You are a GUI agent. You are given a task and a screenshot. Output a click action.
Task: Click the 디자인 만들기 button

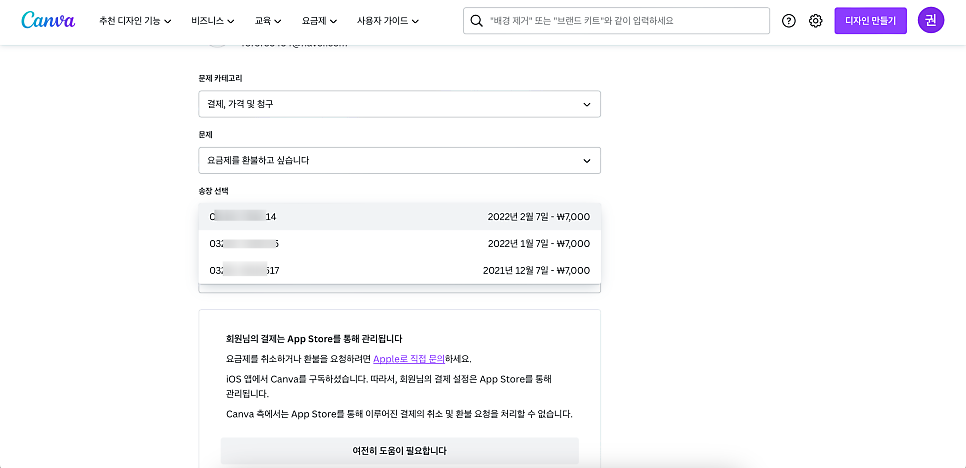pyautogui.click(x=871, y=21)
